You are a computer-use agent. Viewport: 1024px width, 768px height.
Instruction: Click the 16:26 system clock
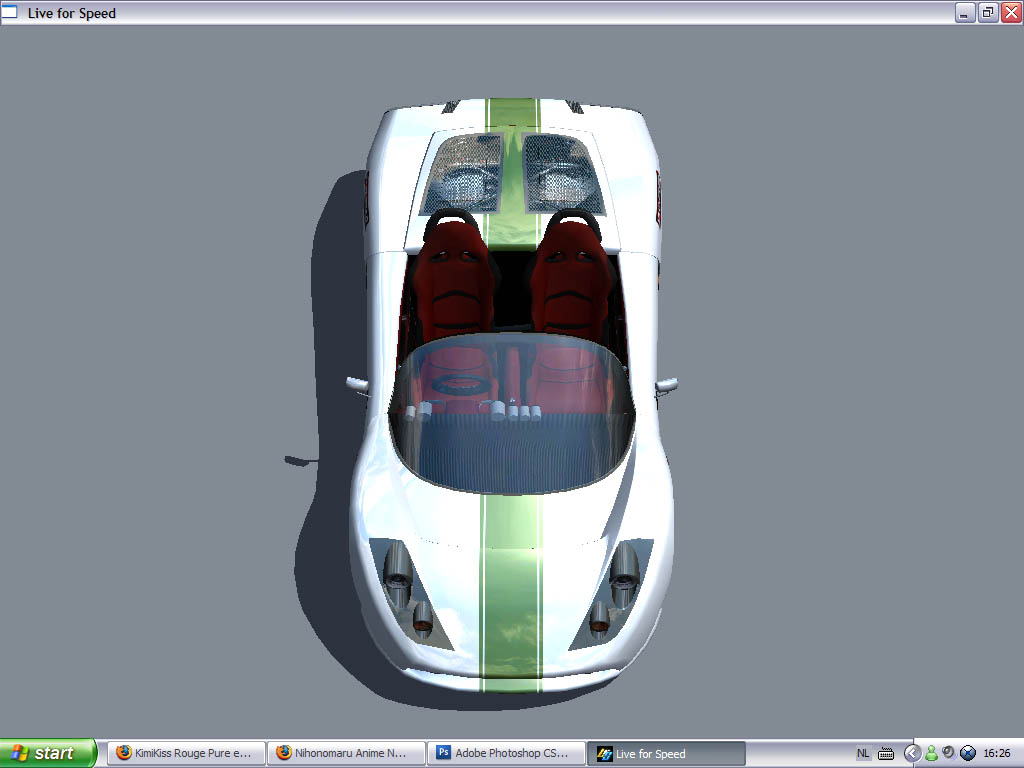tap(997, 753)
